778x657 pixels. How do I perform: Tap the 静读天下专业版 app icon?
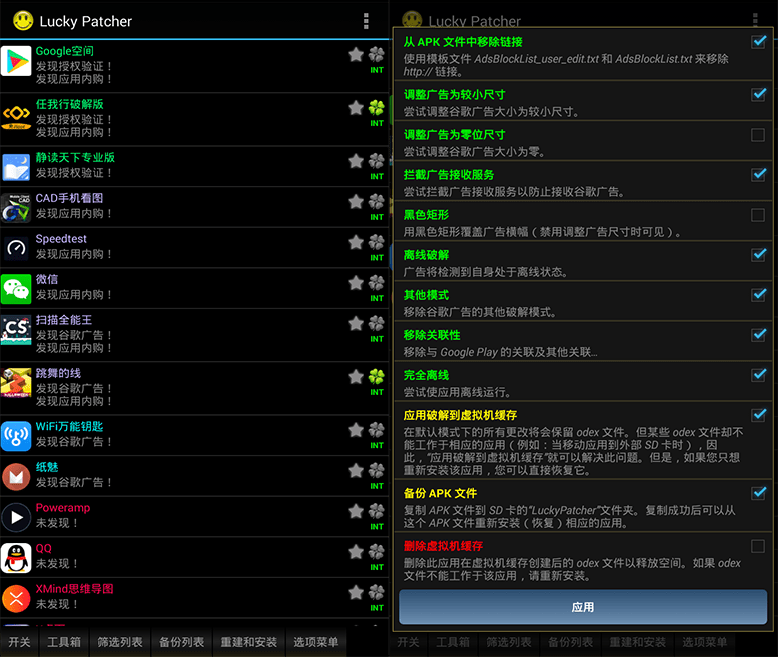pyautogui.click(x=16, y=167)
